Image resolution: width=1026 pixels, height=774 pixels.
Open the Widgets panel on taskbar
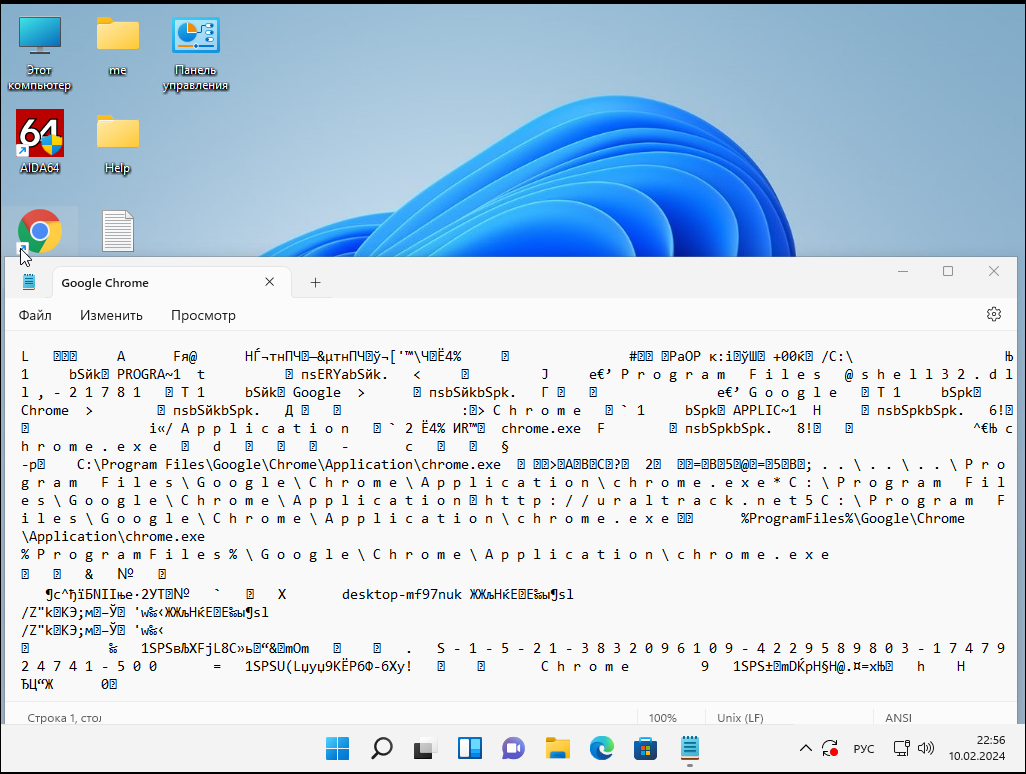(x=470, y=748)
